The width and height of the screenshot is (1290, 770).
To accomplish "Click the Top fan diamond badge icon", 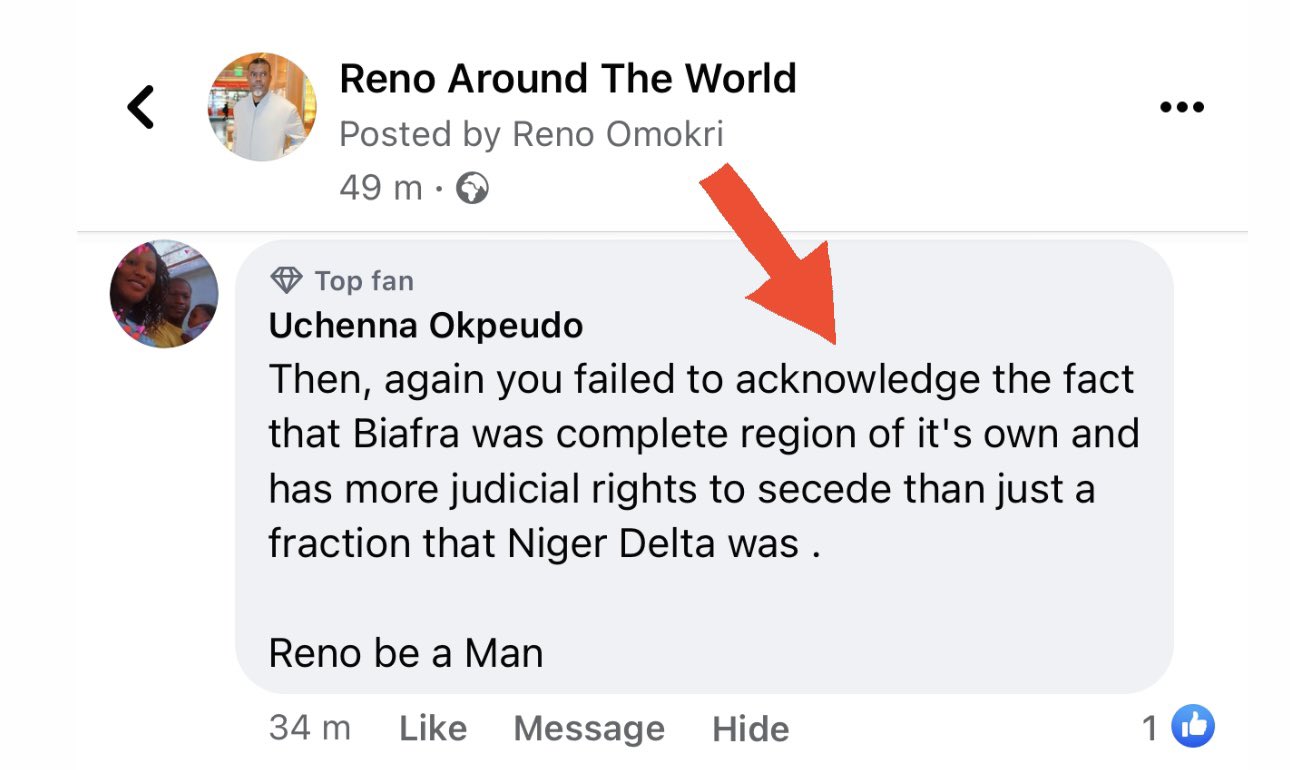I will [x=287, y=281].
